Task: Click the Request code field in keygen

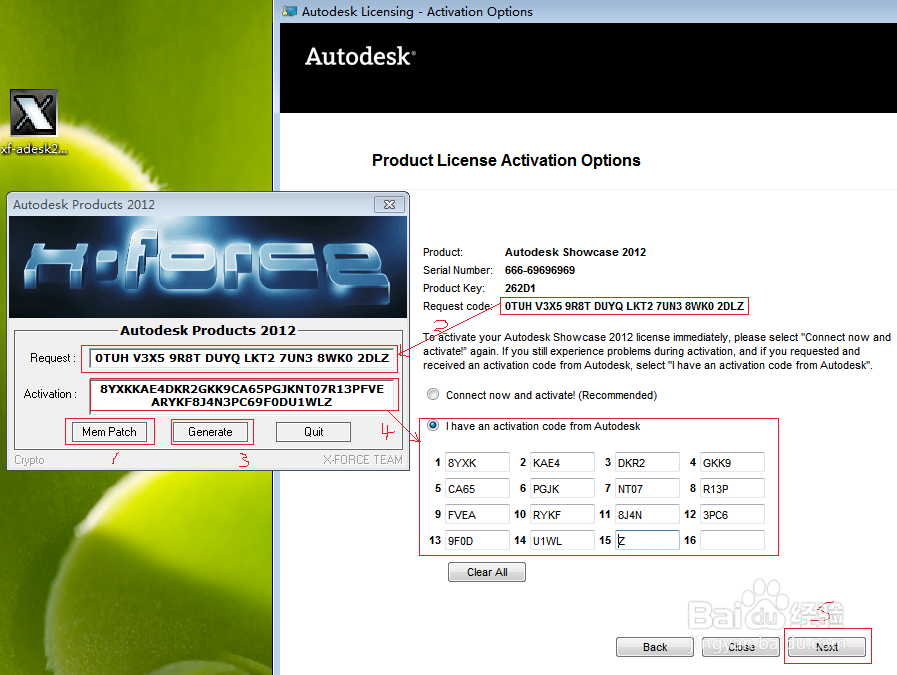Action: 241,358
